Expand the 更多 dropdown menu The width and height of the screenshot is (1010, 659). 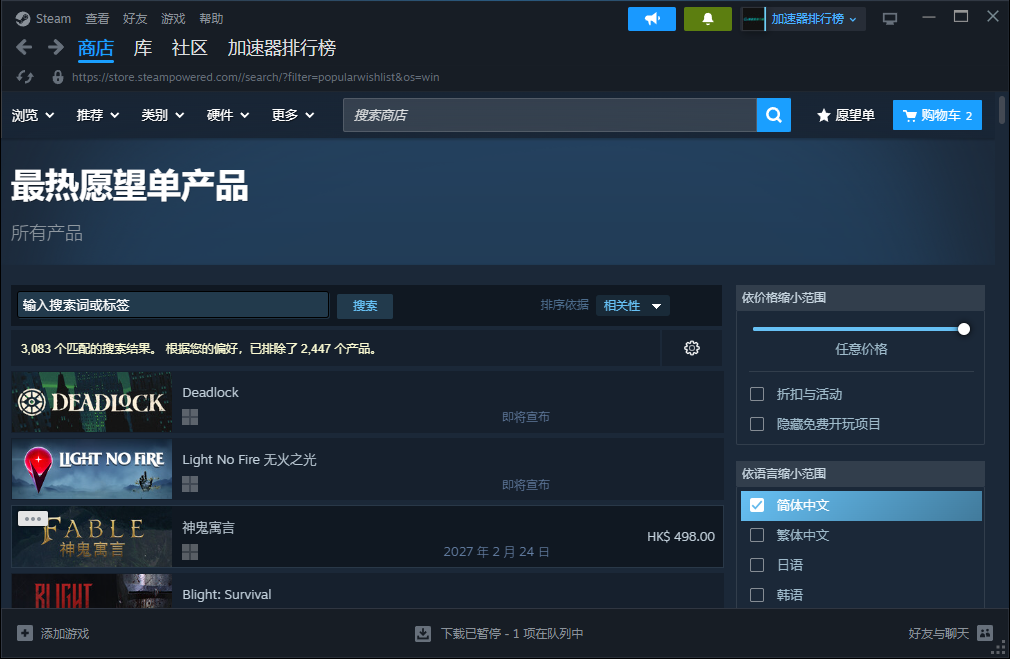click(x=293, y=115)
